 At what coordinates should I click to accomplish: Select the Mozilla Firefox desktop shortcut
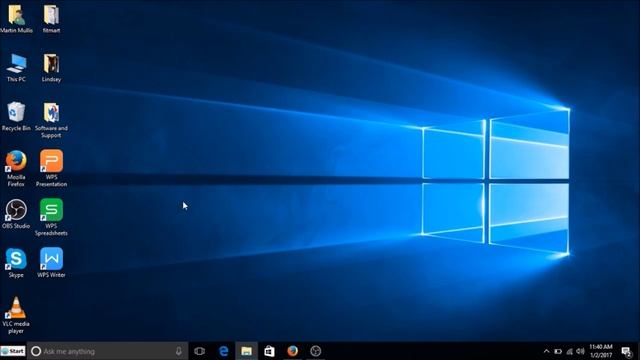click(x=16, y=169)
